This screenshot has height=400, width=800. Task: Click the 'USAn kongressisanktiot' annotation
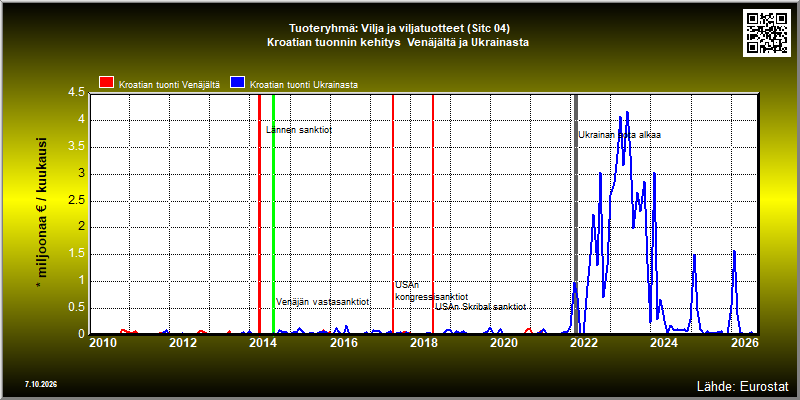[432, 291]
